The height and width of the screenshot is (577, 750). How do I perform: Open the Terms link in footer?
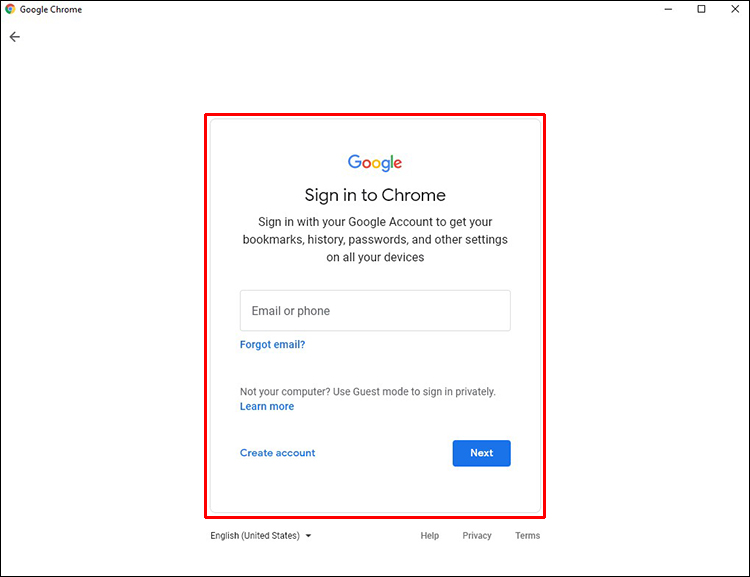pyautogui.click(x=527, y=536)
